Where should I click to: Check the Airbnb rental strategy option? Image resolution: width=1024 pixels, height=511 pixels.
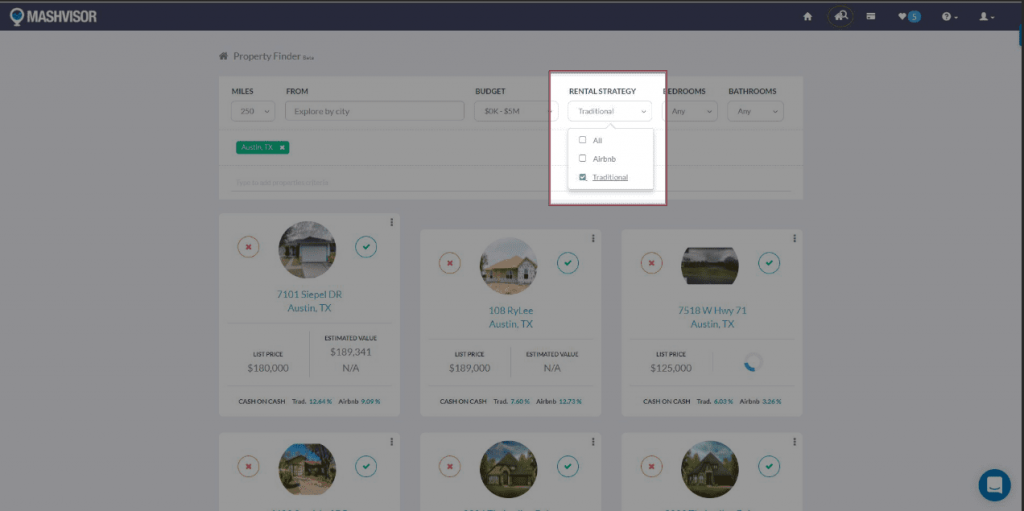click(583, 158)
